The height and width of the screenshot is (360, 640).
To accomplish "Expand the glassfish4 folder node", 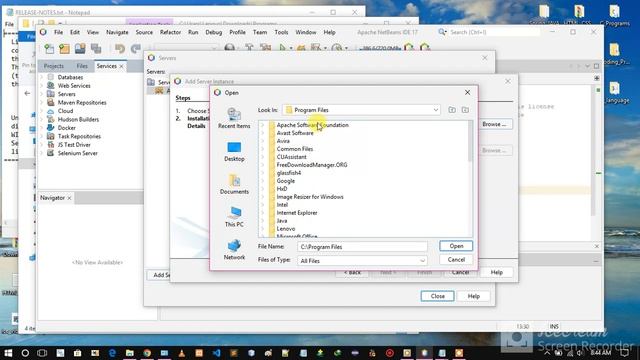I will point(263,173).
